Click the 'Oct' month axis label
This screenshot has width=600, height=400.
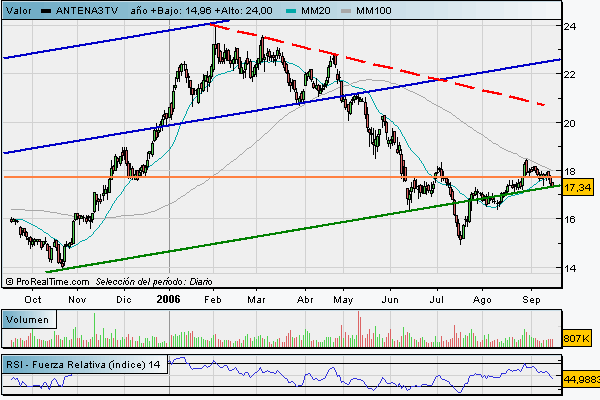33,300
